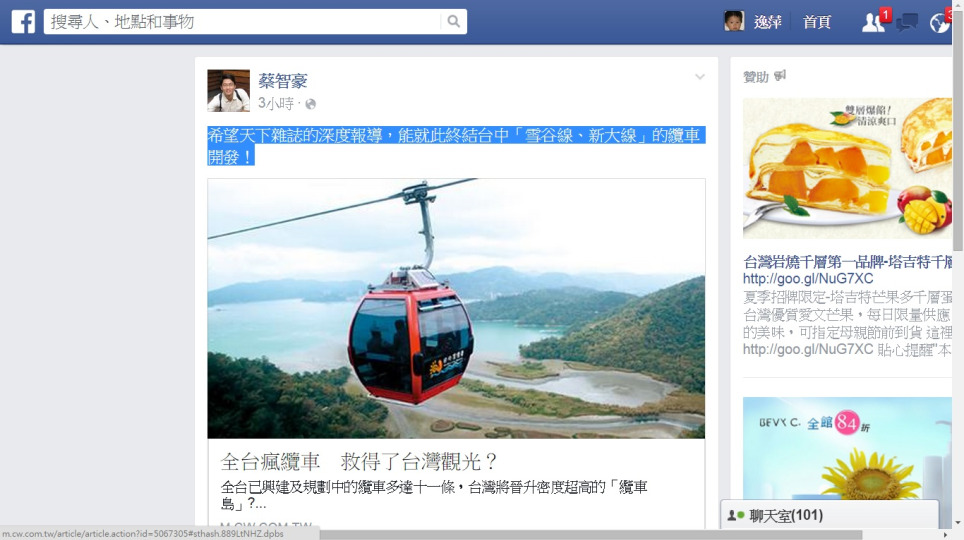Click the horizontal scrollbar at bottom
The height and width of the screenshot is (540, 964).
click(x=590, y=534)
